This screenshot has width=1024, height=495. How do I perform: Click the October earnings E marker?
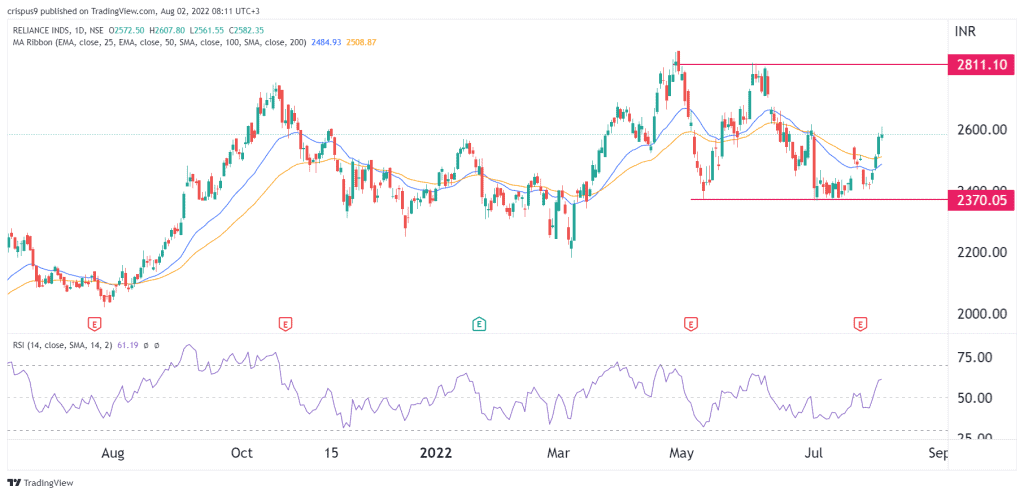285,323
